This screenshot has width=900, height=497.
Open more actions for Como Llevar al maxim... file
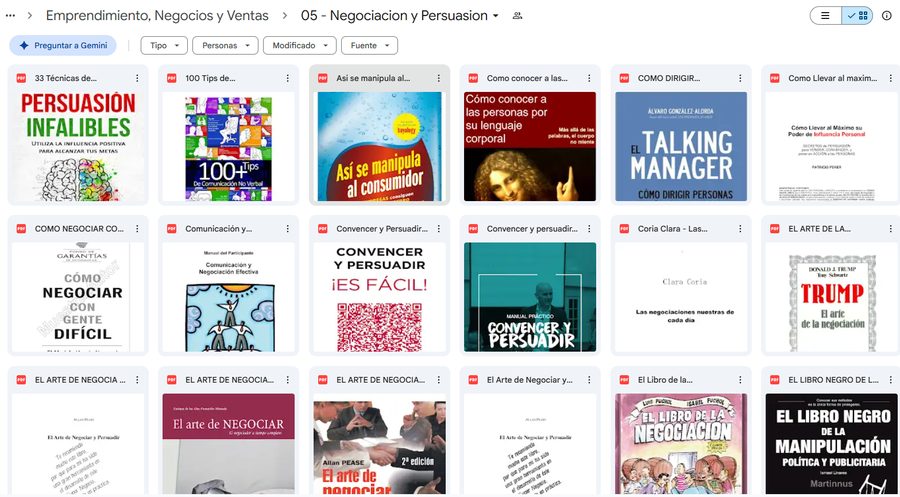click(x=890, y=78)
